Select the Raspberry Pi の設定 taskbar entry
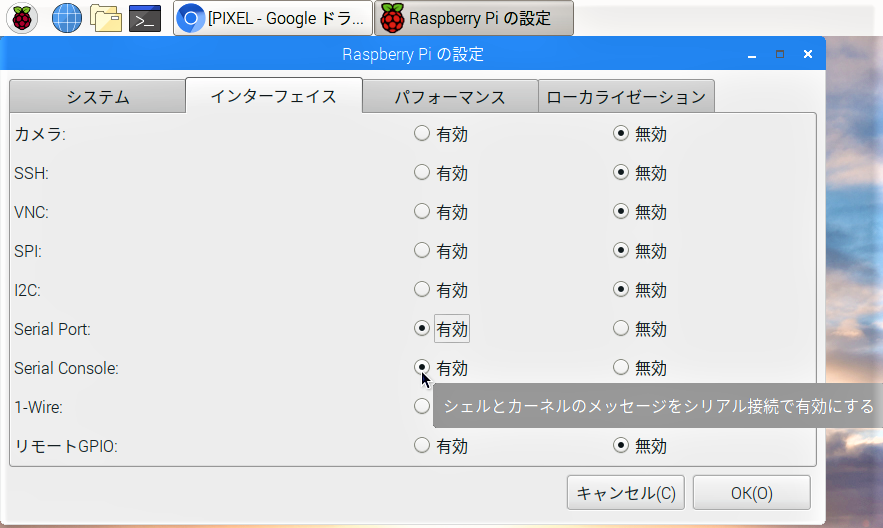 [474, 18]
